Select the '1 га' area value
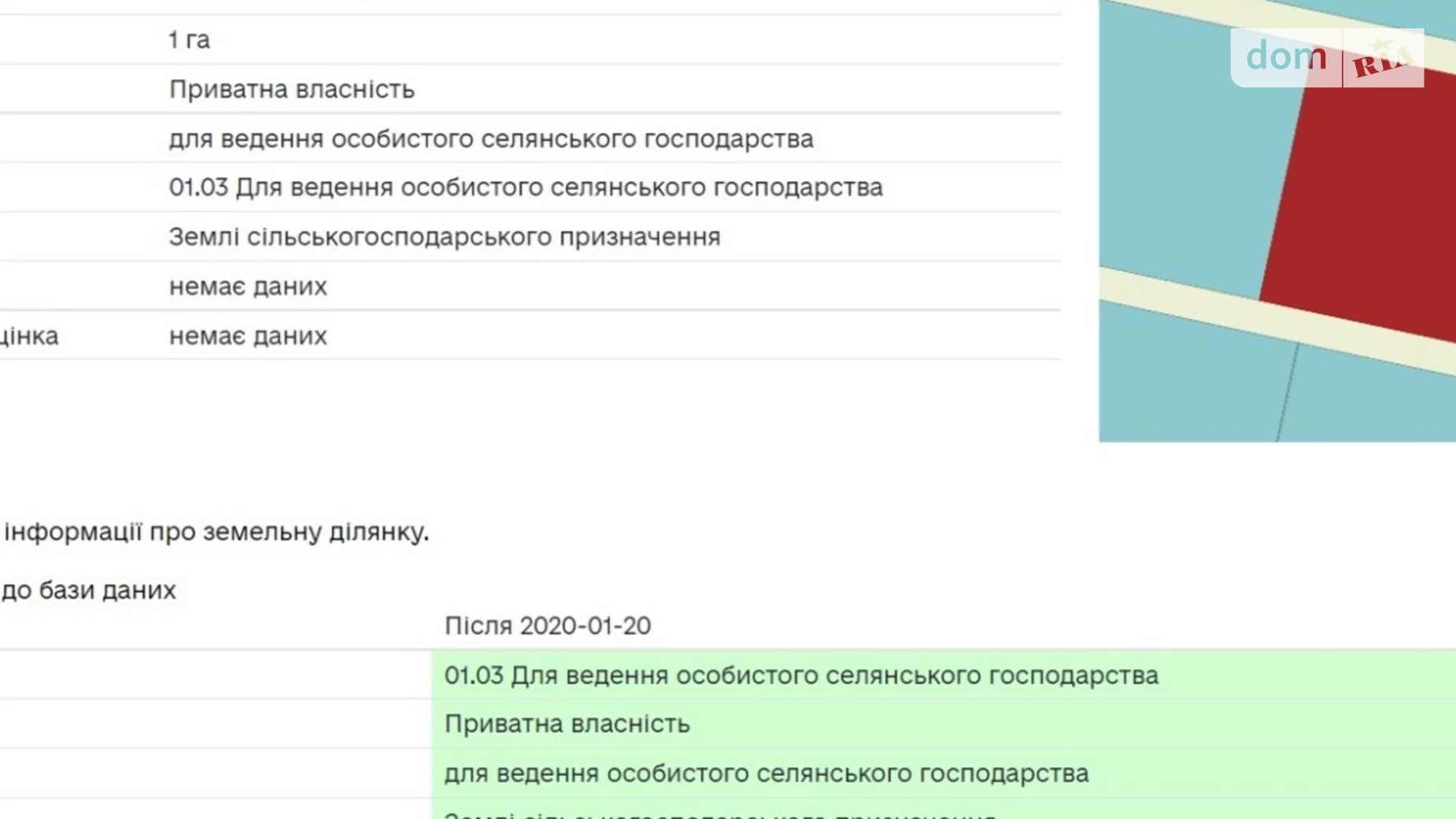Screen dimensions: 1456x819 [x=189, y=39]
